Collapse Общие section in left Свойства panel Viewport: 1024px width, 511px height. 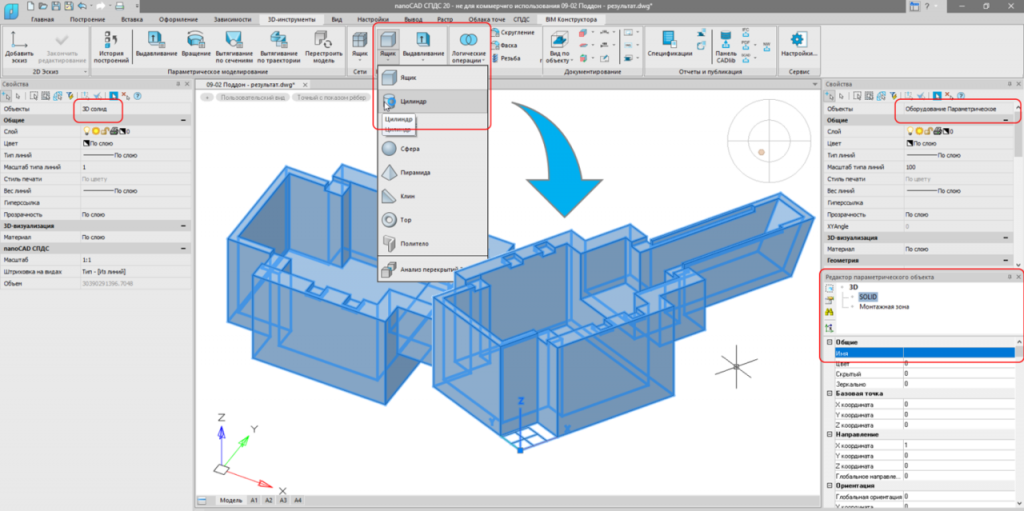(183, 120)
